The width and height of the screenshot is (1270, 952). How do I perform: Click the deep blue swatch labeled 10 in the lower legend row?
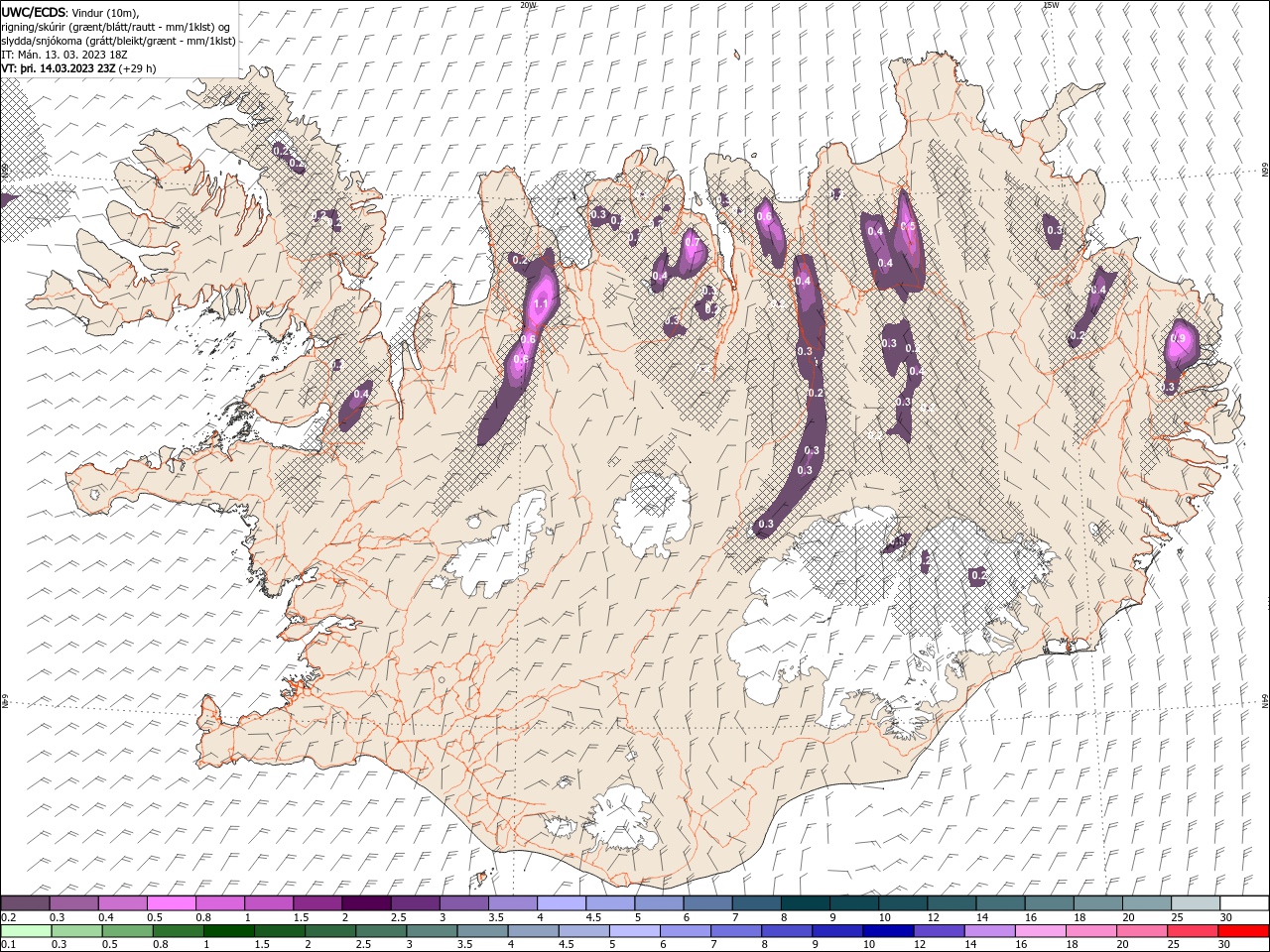click(x=888, y=931)
